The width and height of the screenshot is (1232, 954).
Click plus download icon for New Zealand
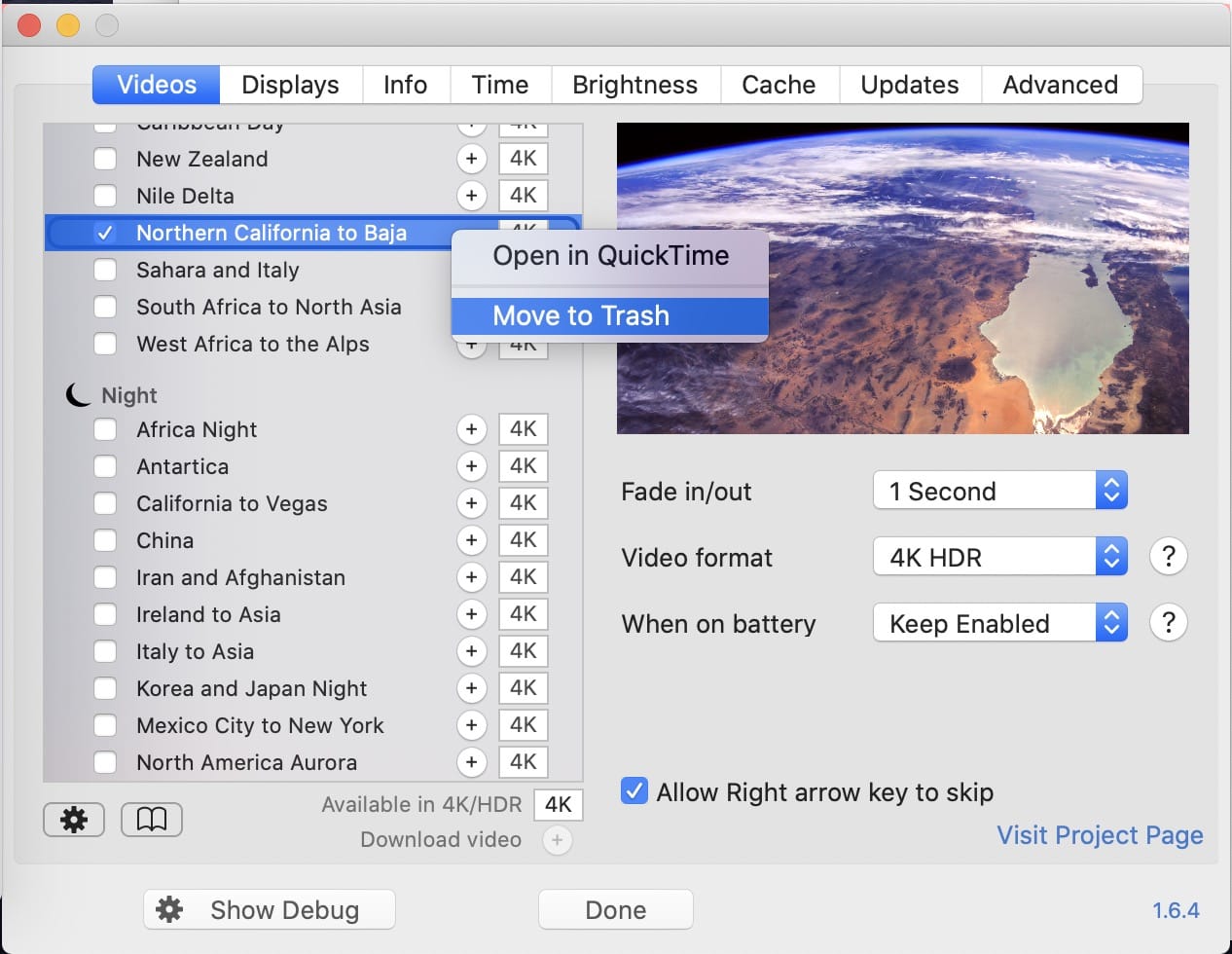(472, 159)
